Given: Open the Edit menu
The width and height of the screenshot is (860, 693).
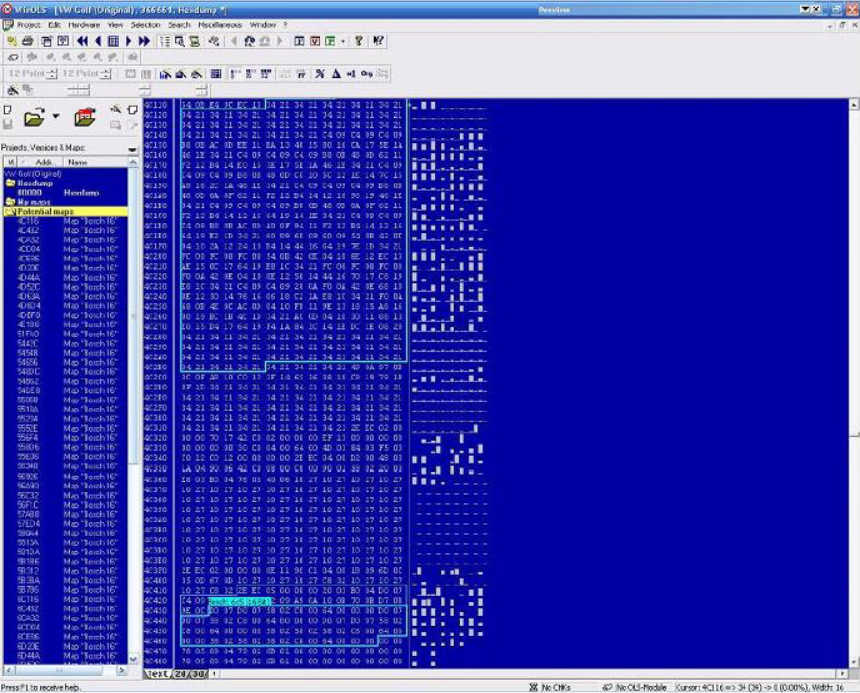Looking at the screenshot, I should click(x=54, y=25).
